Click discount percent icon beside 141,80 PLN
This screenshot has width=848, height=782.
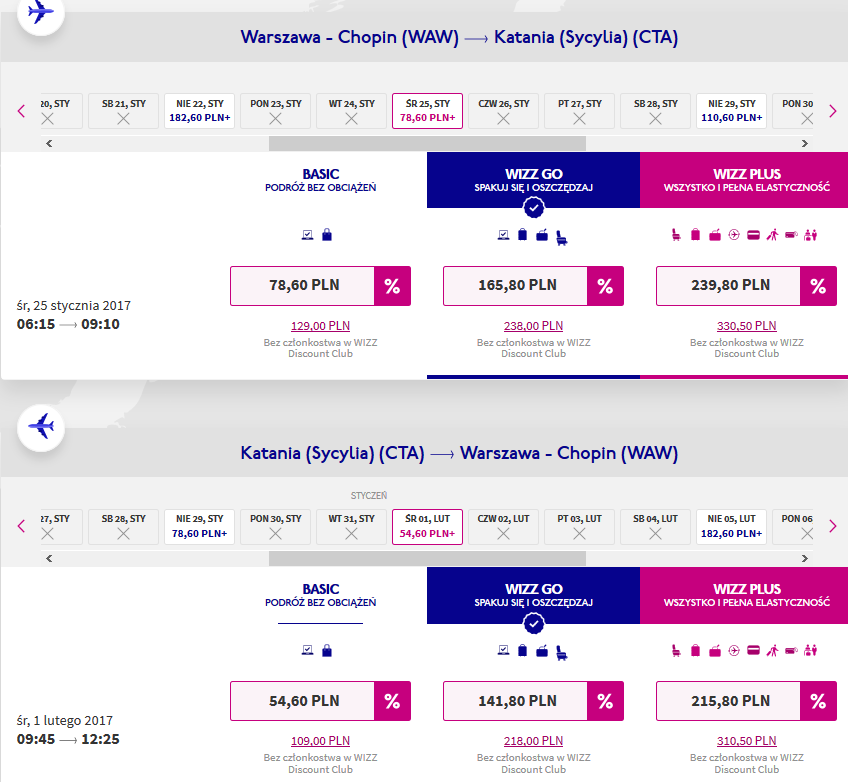(x=605, y=701)
